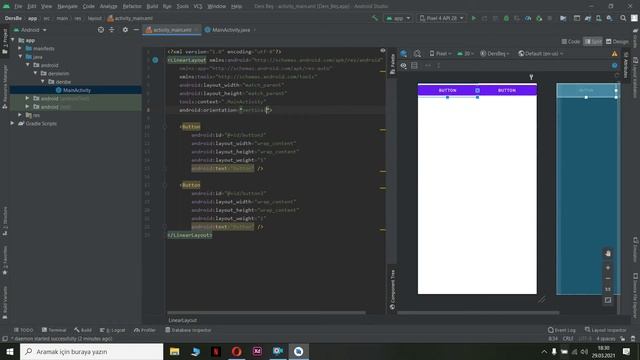Click Collapse All icon in project panel
Screen dimensions: 640x360
[111, 30]
